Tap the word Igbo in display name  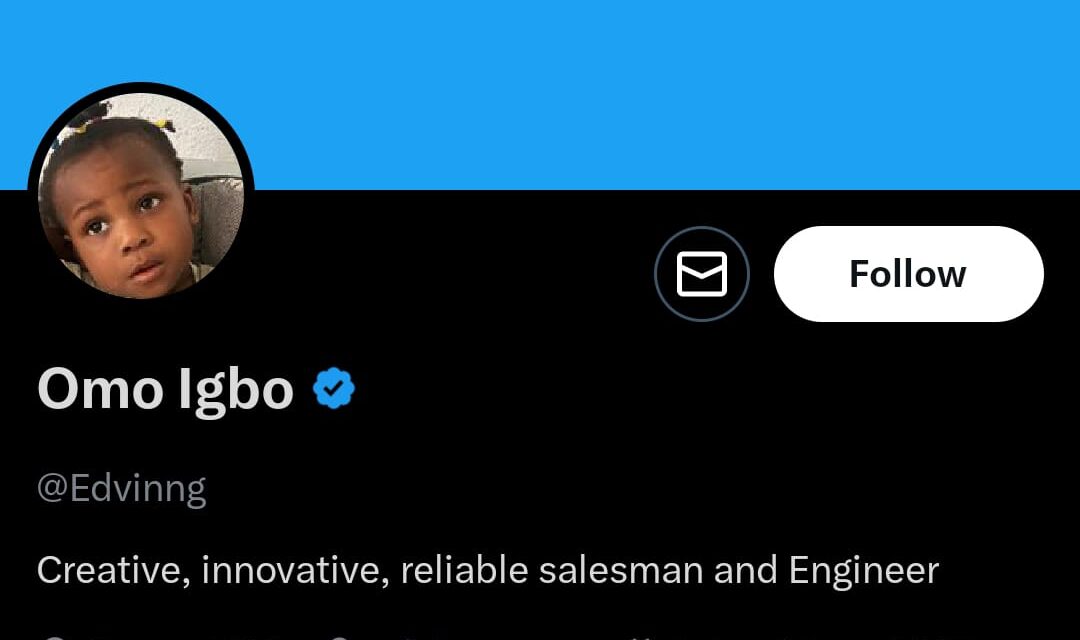point(235,389)
